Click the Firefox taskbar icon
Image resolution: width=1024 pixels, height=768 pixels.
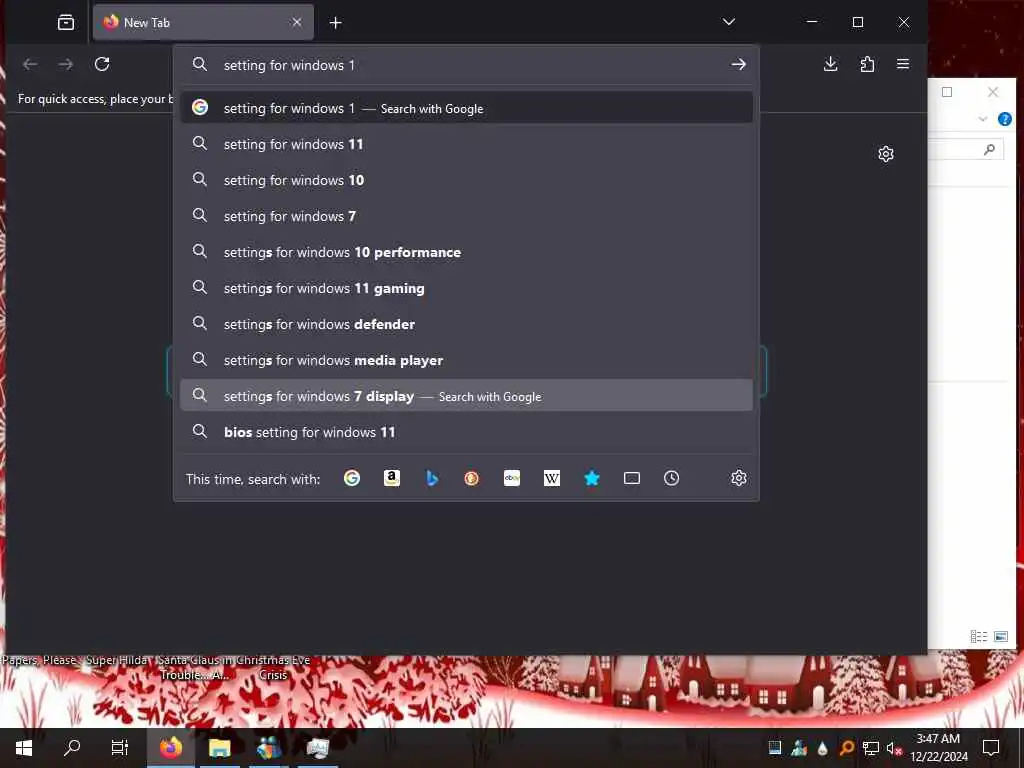point(171,748)
